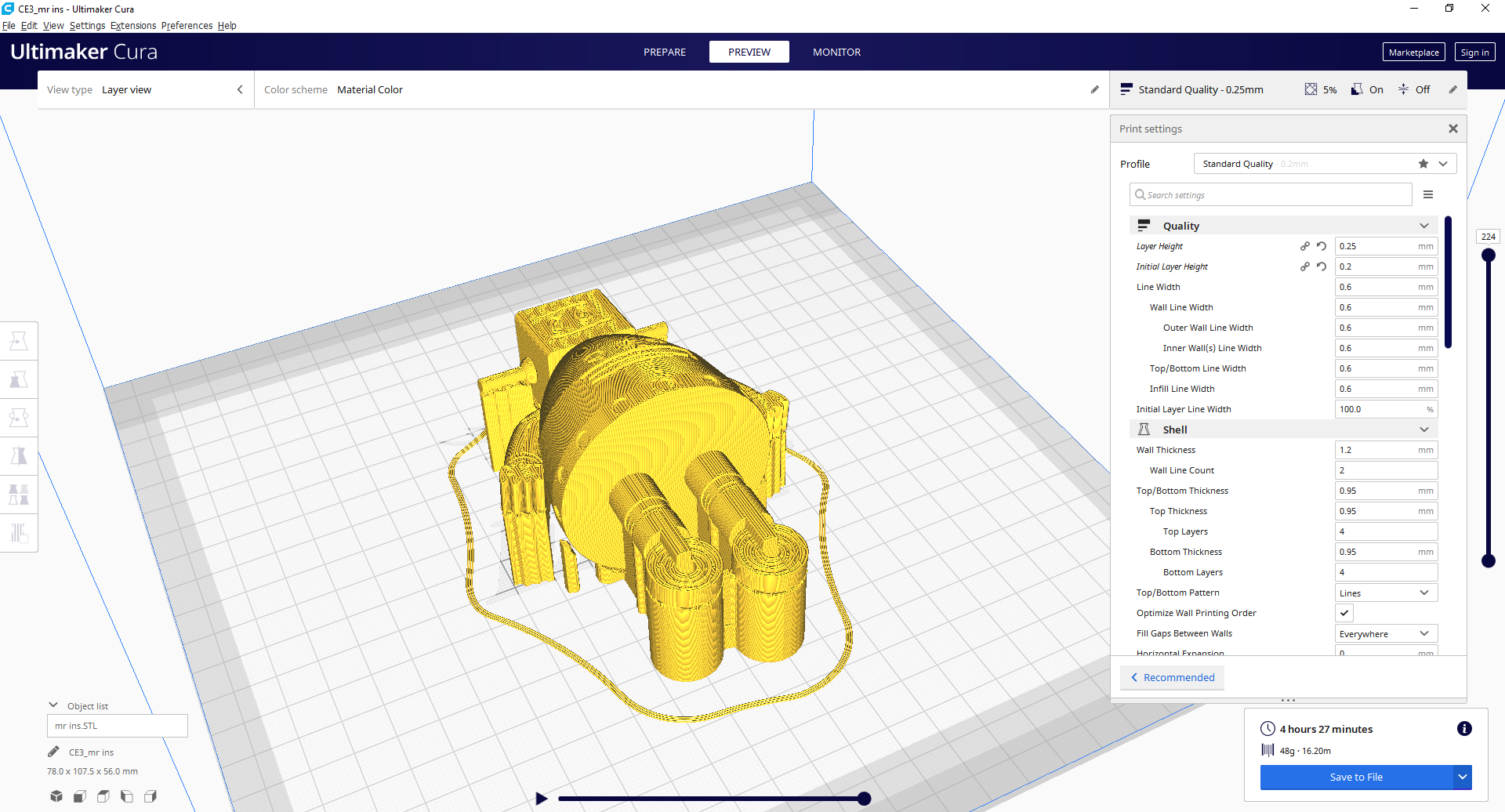Switch camera to 3D view cube icon

point(56,796)
